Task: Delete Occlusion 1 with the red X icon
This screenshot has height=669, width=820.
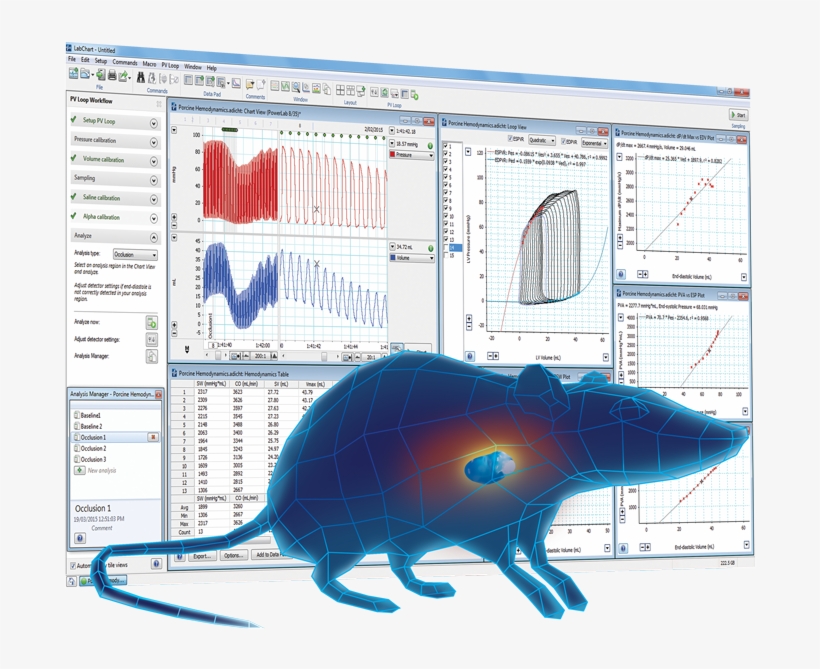Action: [153, 437]
